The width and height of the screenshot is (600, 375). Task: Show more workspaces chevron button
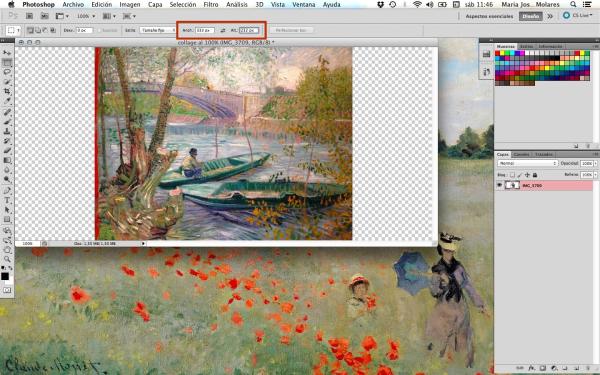pyautogui.click(x=550, y=16)
